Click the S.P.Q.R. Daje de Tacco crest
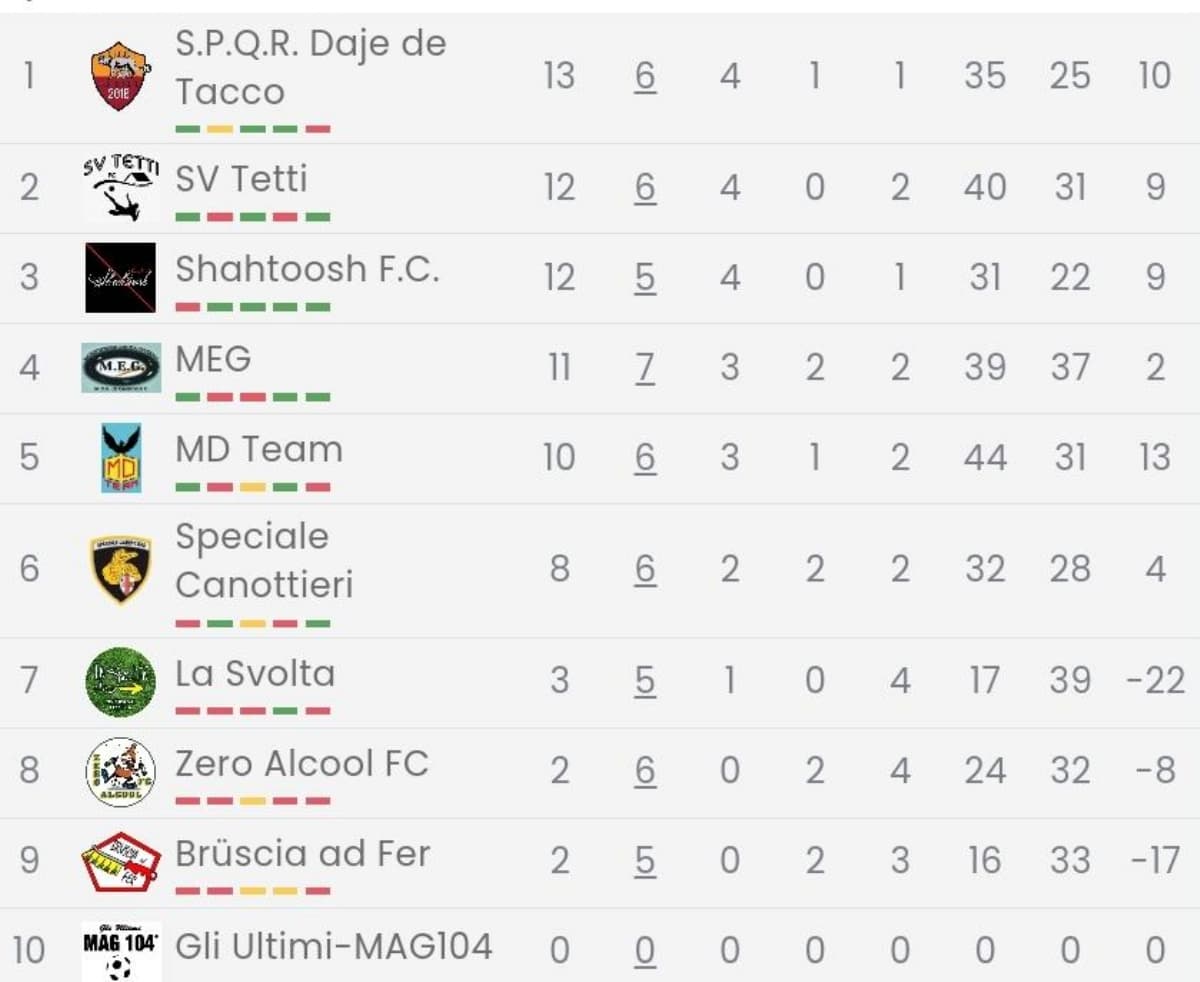The width and height of the screenshot is (1200, 982). coord(120,76)
